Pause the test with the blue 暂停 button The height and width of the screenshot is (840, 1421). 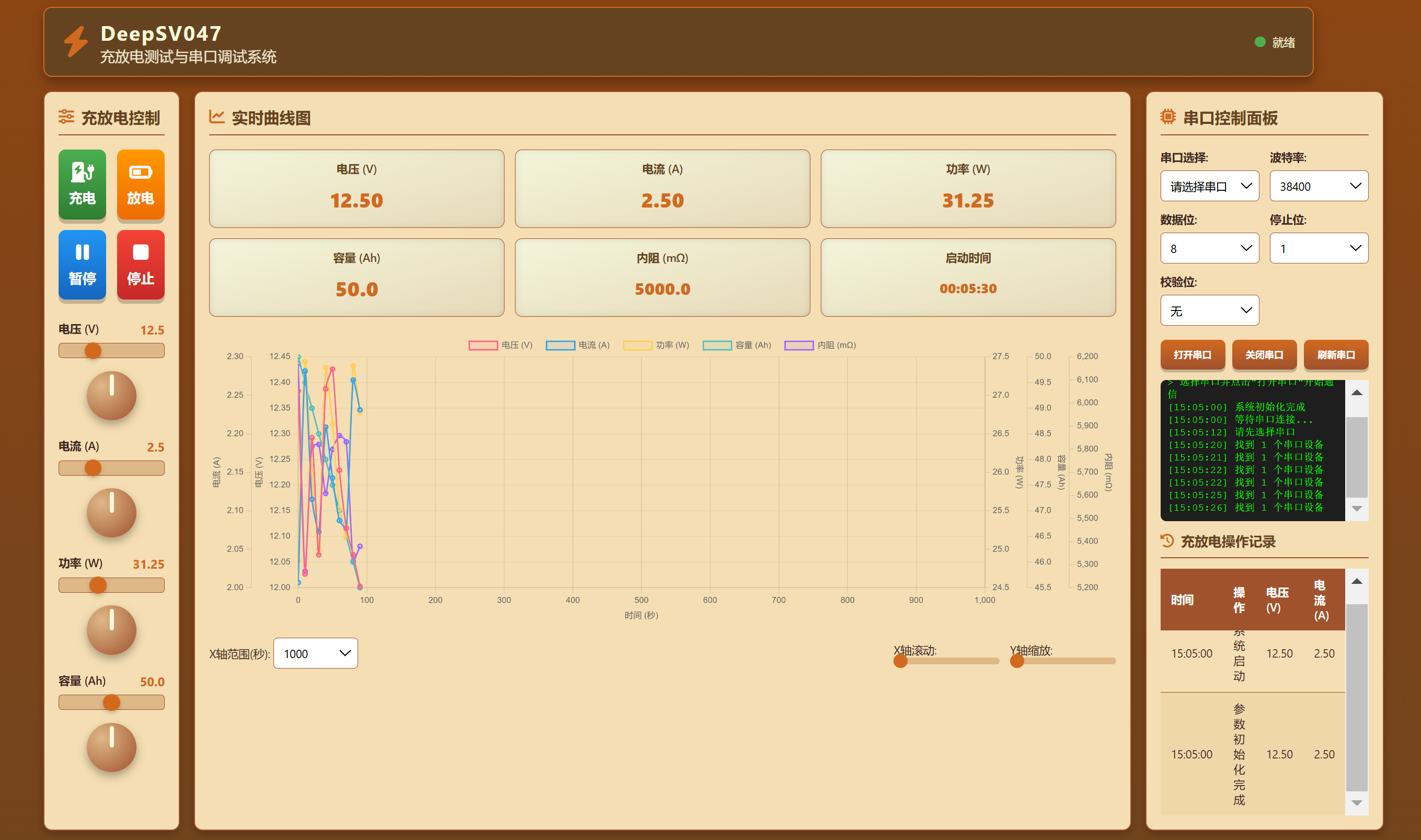pos(82,264)
